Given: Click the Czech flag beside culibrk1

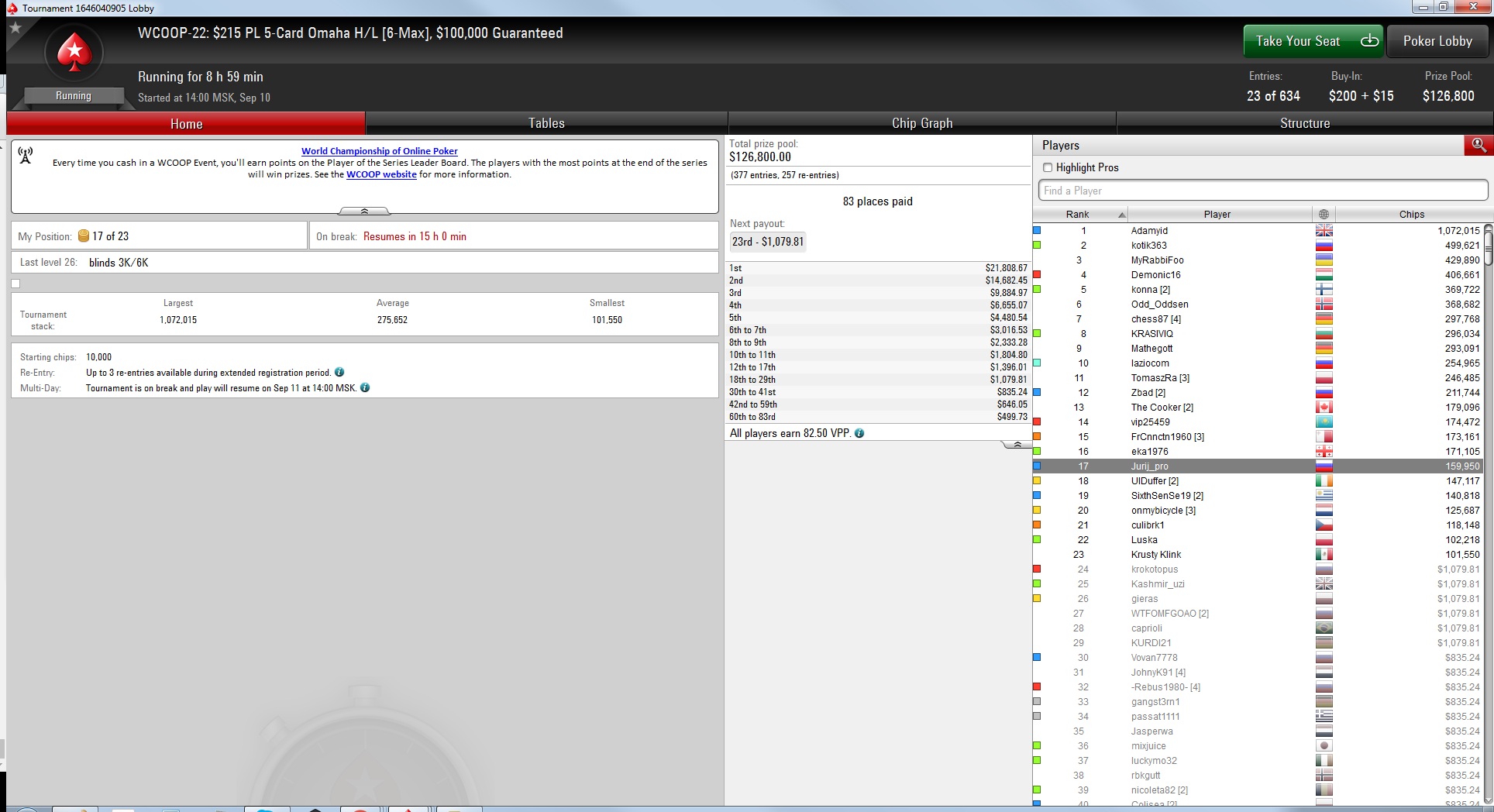Looking at the screenshot, I should [1324, 525].
